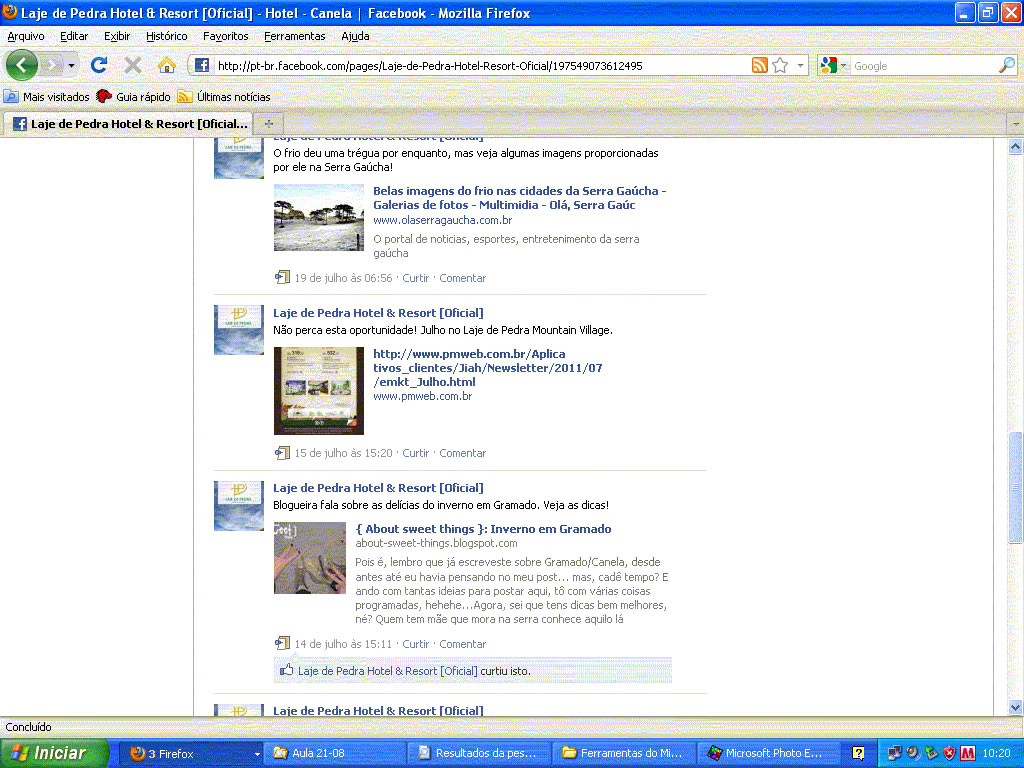The image size is (1024, 768).
Task: Click Comentar on the 15 de julho post
Action: point(462,453)
